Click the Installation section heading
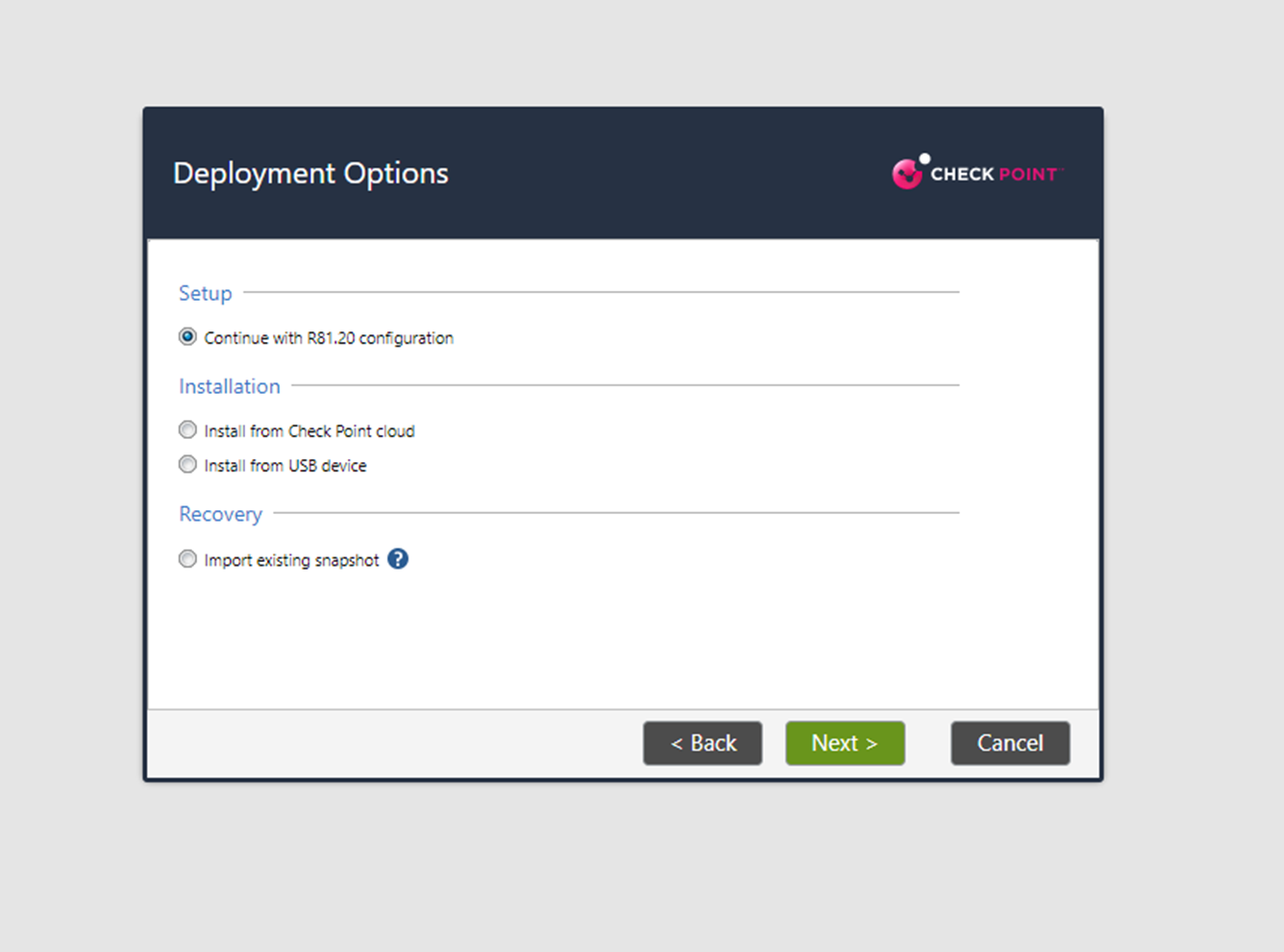1284x952 pixels. tap(230, 386)
